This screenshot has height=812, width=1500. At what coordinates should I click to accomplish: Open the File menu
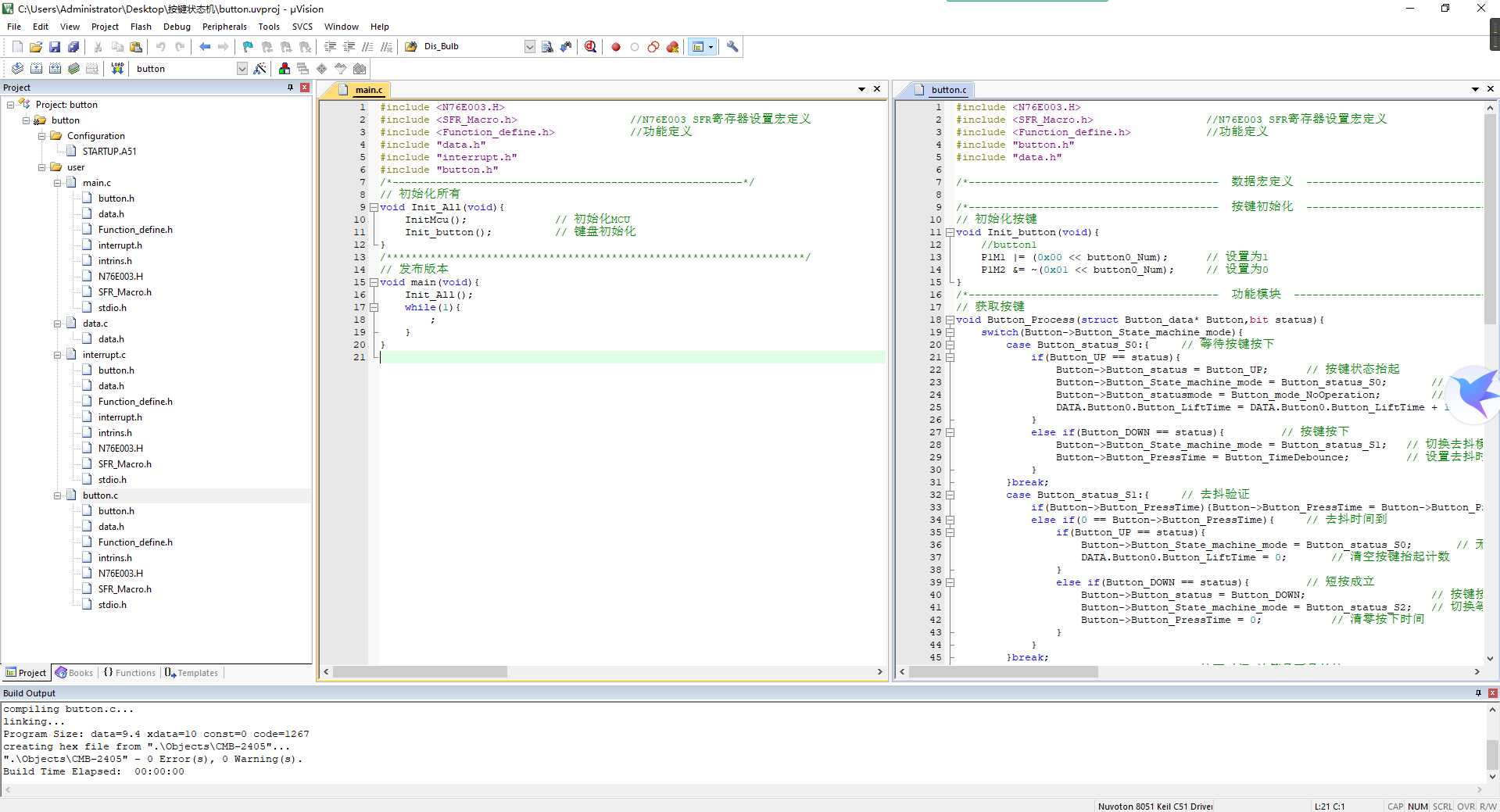[x=14, y=27]
